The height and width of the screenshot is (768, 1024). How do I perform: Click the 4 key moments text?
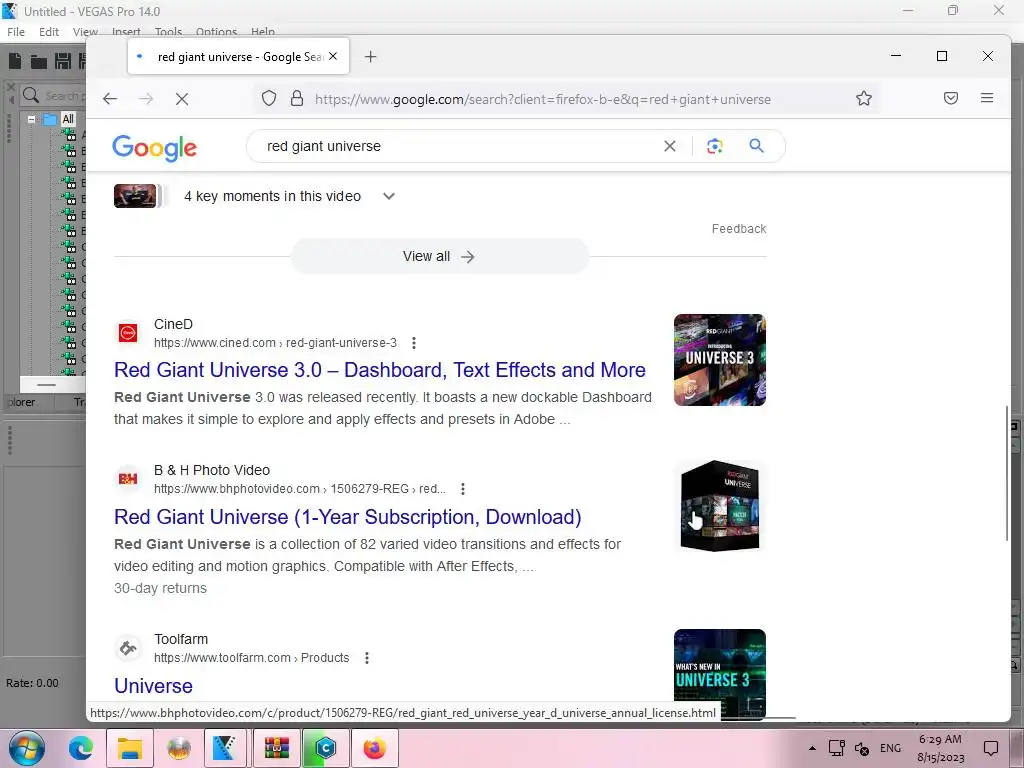(x=272, y=197)
